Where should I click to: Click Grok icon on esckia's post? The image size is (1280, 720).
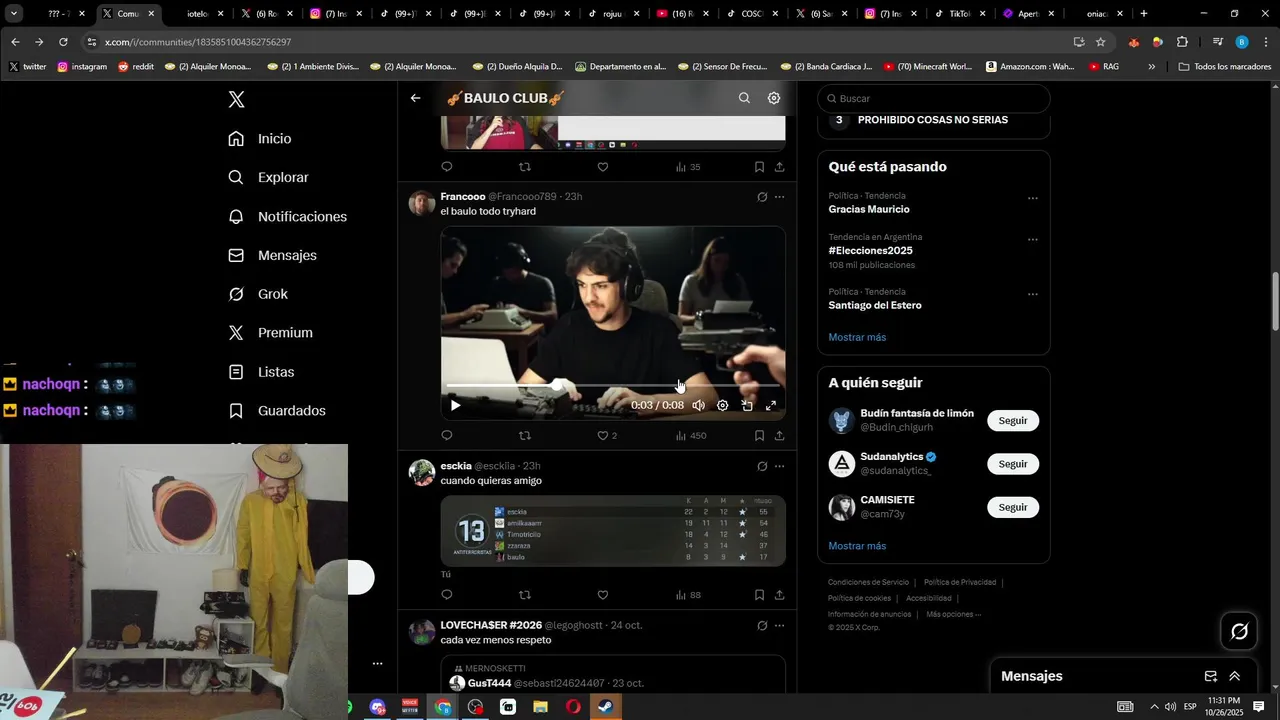(x=762, y=466)
